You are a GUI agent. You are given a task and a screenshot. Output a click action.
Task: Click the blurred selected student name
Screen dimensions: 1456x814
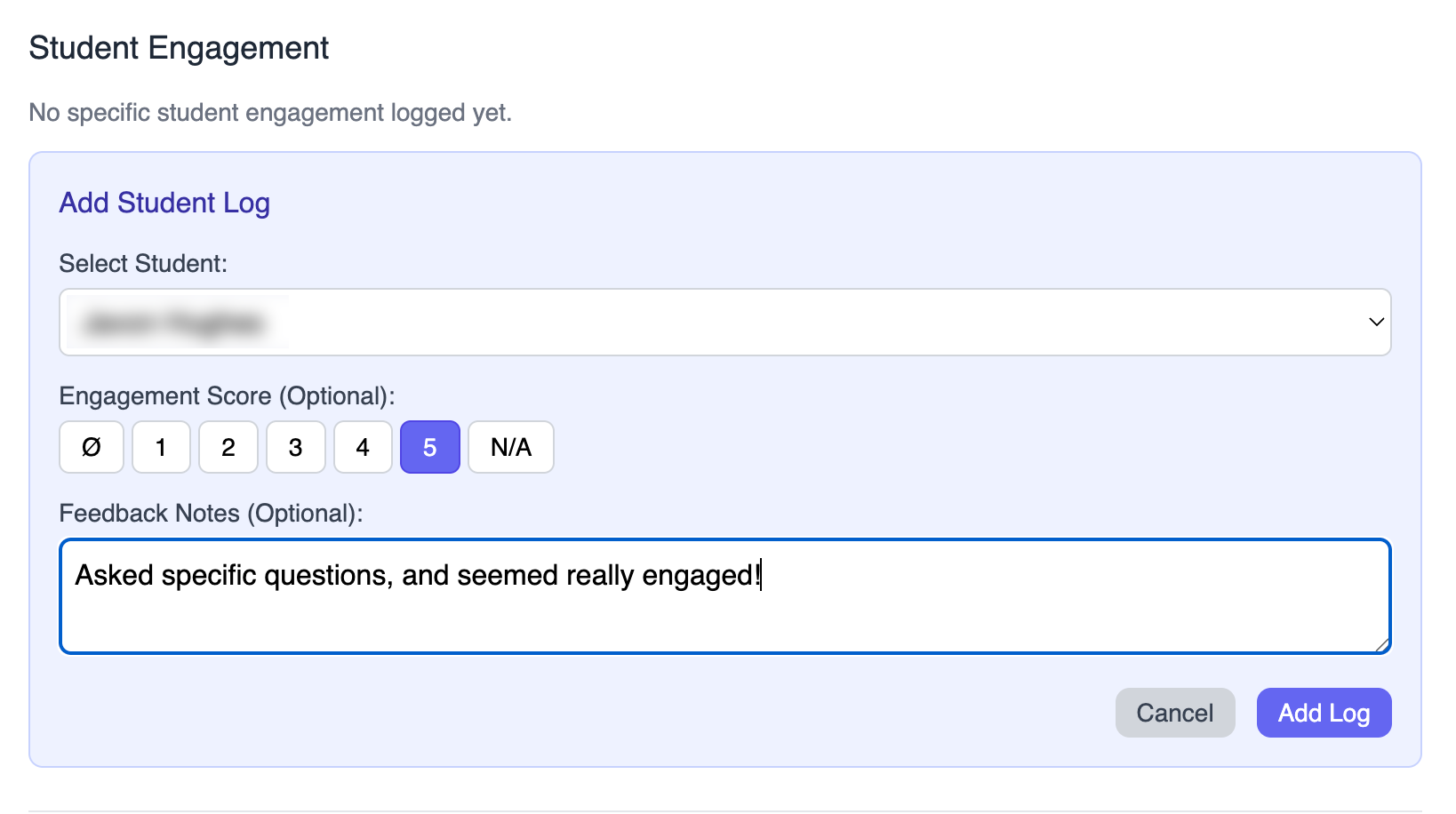click(x=174, y=323)
